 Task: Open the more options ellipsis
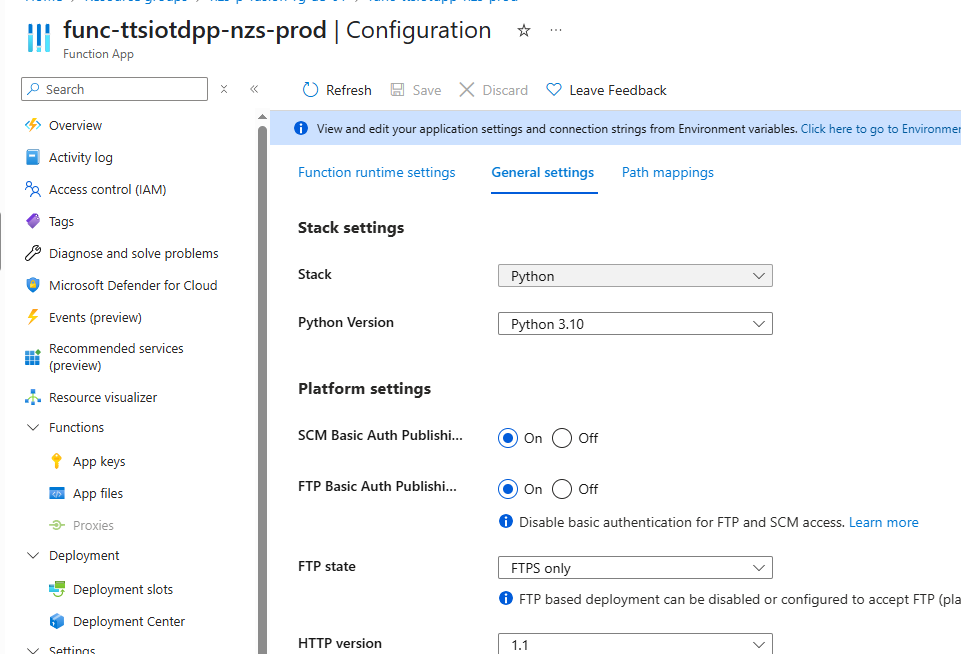(x=556, y=30)
